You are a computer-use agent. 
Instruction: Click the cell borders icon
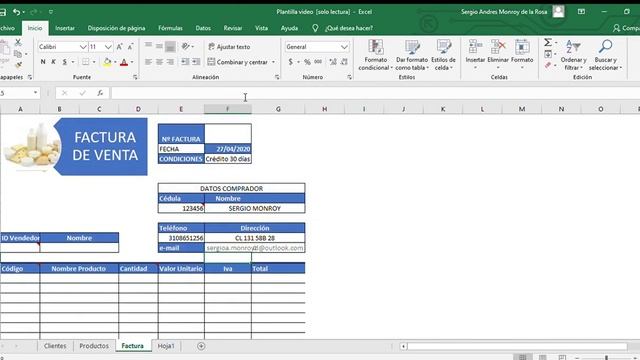coord(85,62)
